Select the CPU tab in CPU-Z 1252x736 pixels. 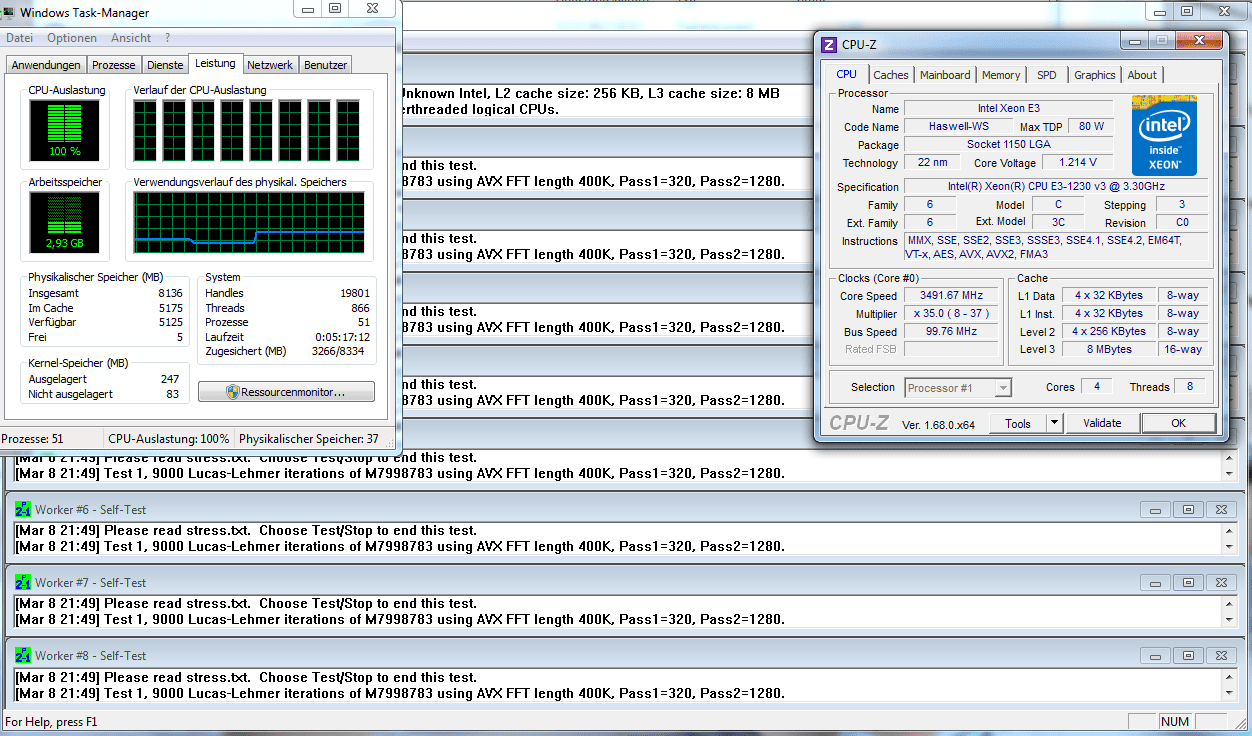click(x=847, y=74)
